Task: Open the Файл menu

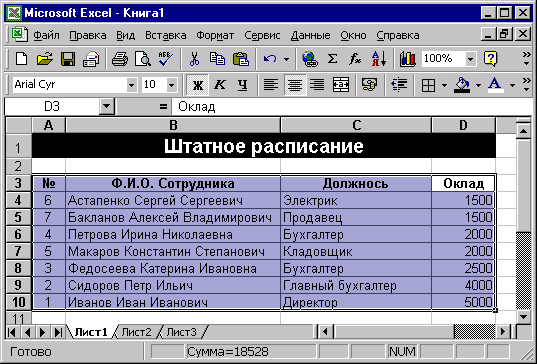Action: tap(46, 35)
